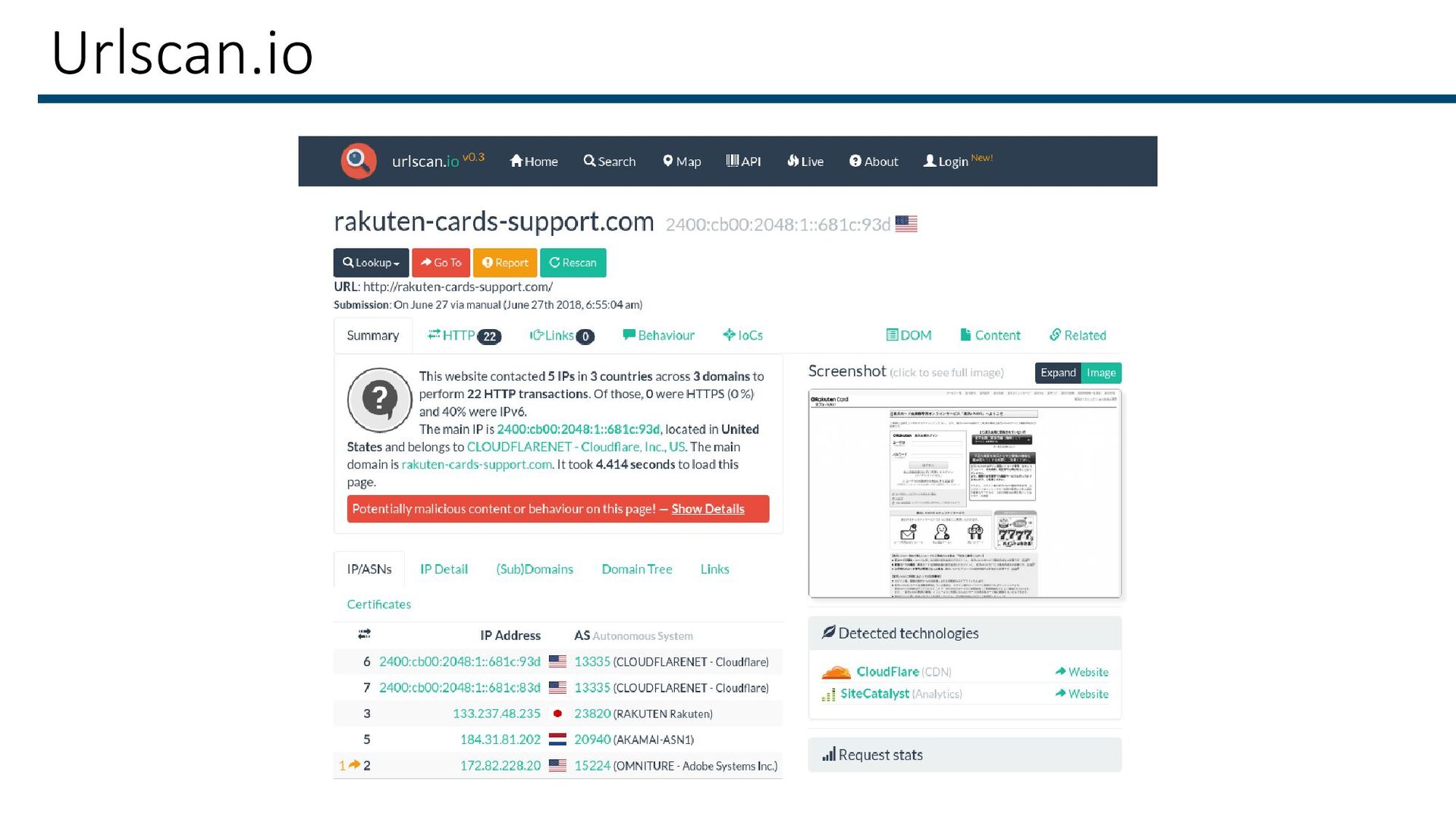Open the Search page
Viewport: 1456px width, 819px height.
point(610,161)
